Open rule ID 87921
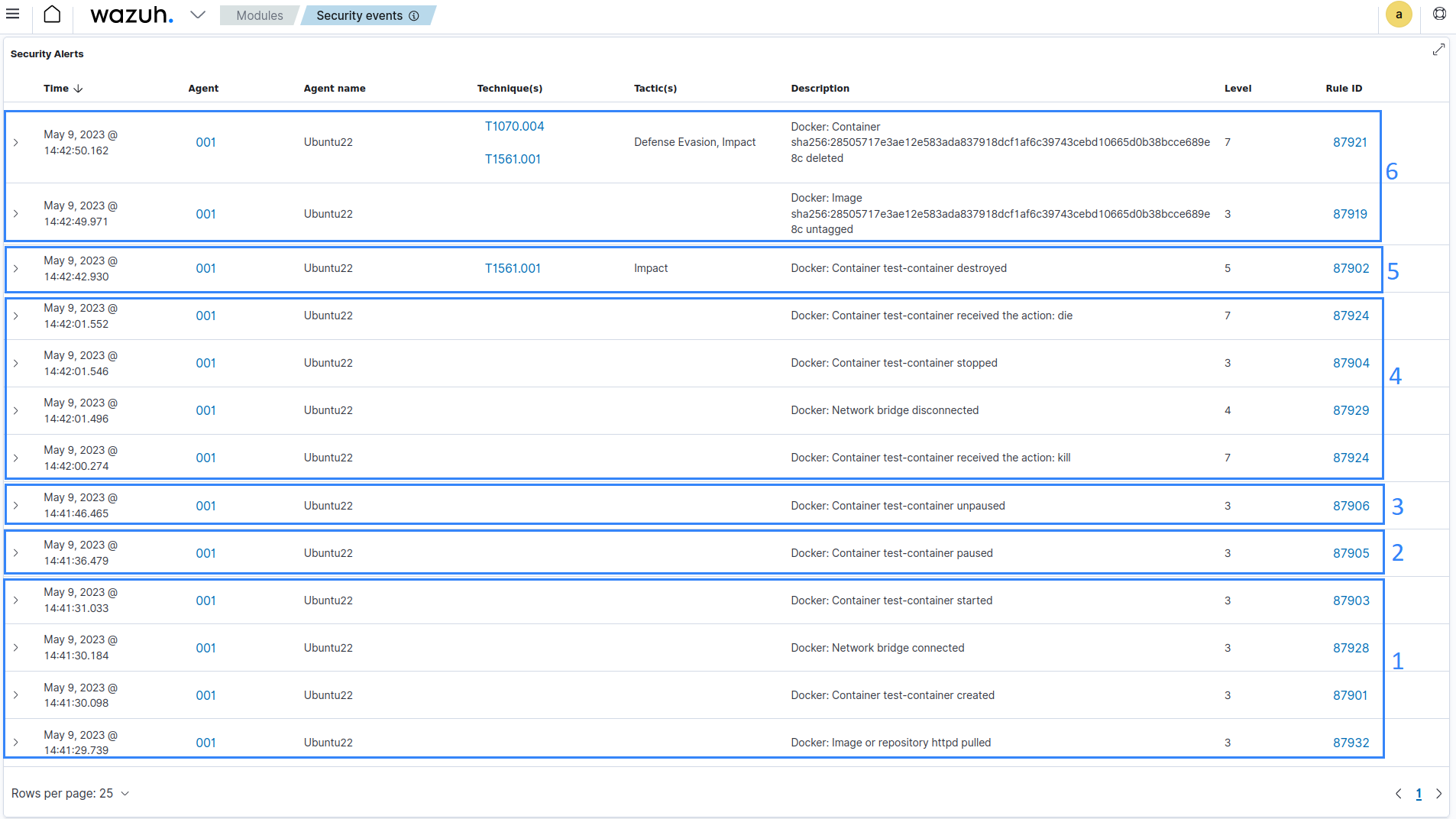Image resolution: width=1456 pixels, height=819 pixels. [1350, 142]
